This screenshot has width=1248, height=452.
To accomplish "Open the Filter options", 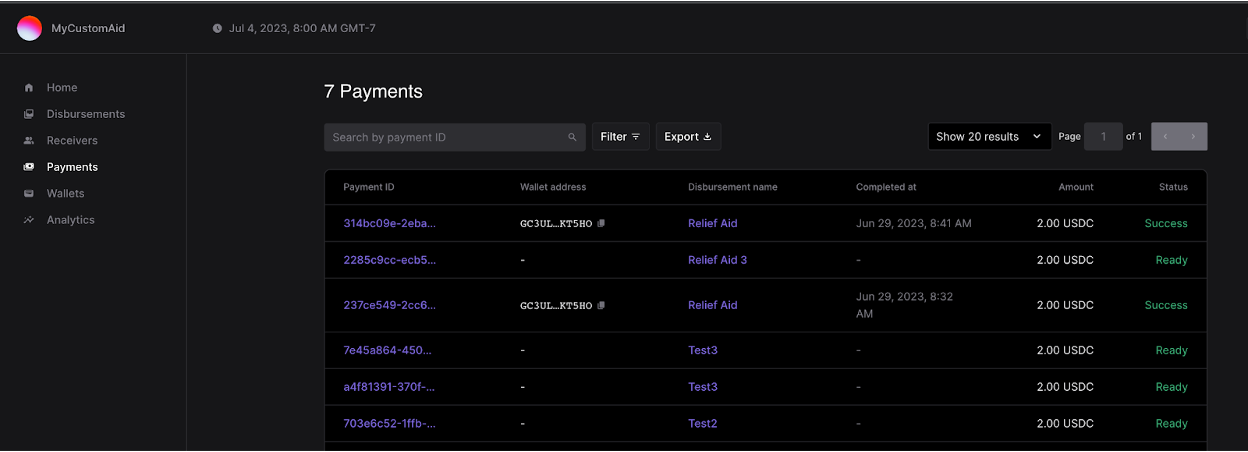I will pyautogui.click(x=620, y=137).
